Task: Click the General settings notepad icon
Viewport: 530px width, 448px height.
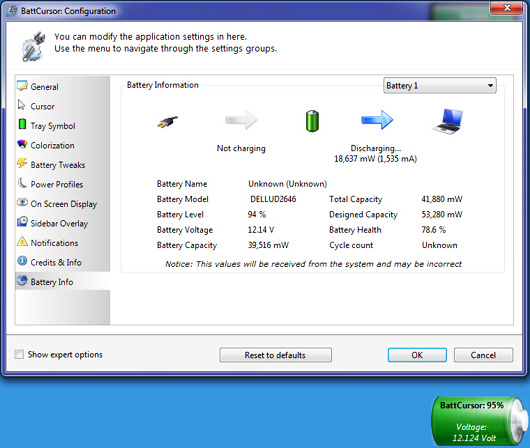Action: point(22,86)
